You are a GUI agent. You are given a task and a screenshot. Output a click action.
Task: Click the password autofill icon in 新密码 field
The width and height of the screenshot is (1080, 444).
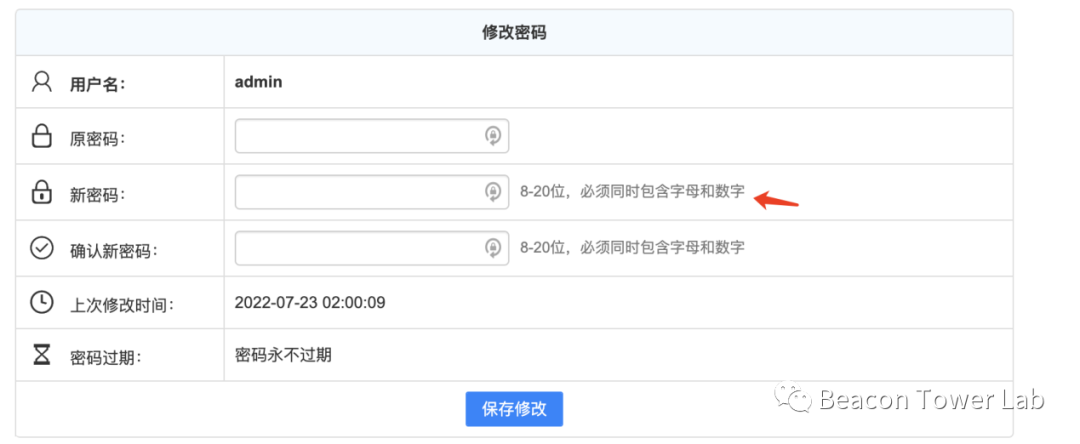coord(492,192)
